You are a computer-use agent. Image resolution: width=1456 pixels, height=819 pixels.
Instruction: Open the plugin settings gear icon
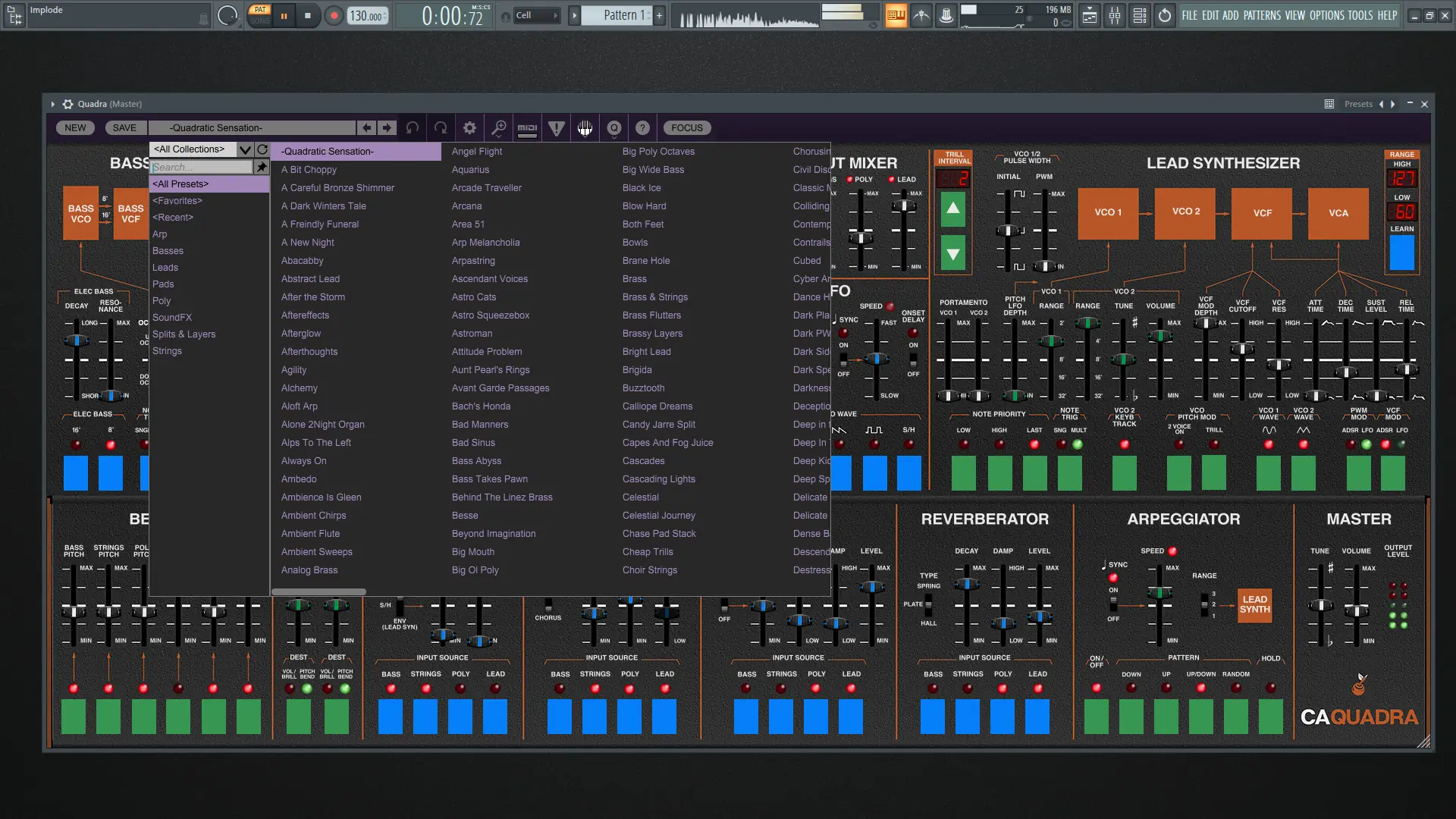pyautogui.click(x=469, y=128)
